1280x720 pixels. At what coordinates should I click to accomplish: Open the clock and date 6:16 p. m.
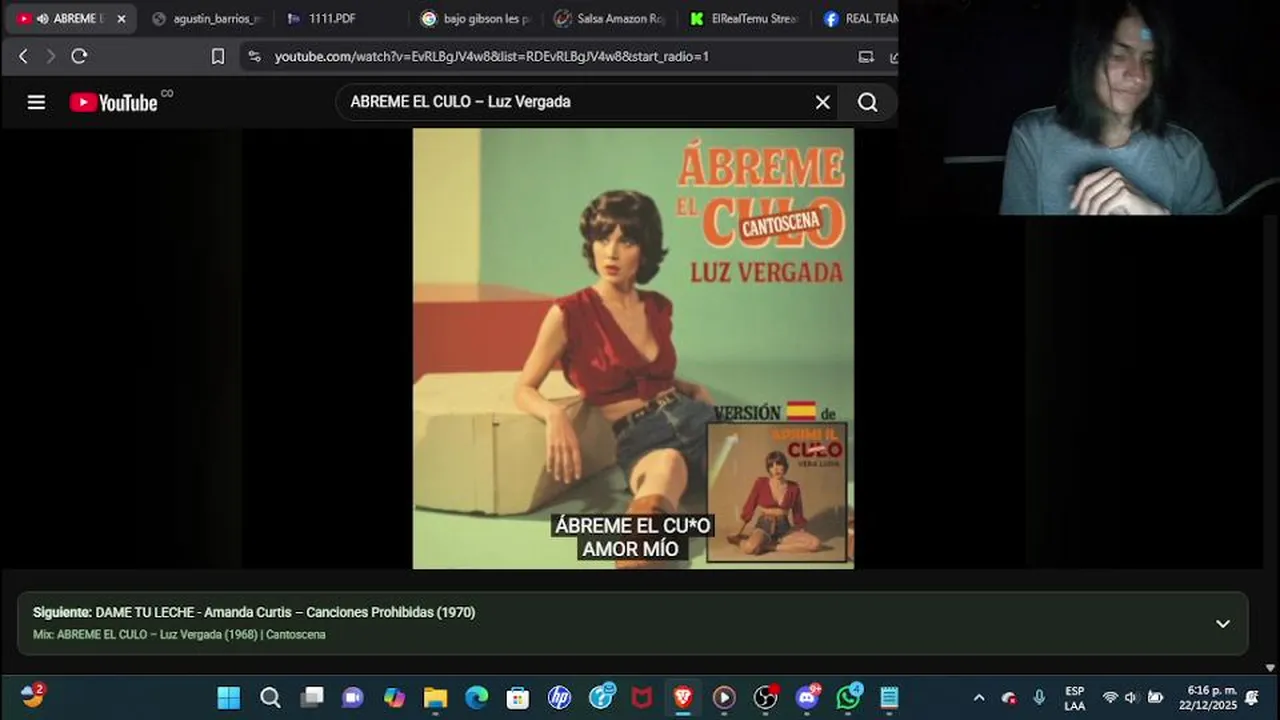coord(1207,697)
